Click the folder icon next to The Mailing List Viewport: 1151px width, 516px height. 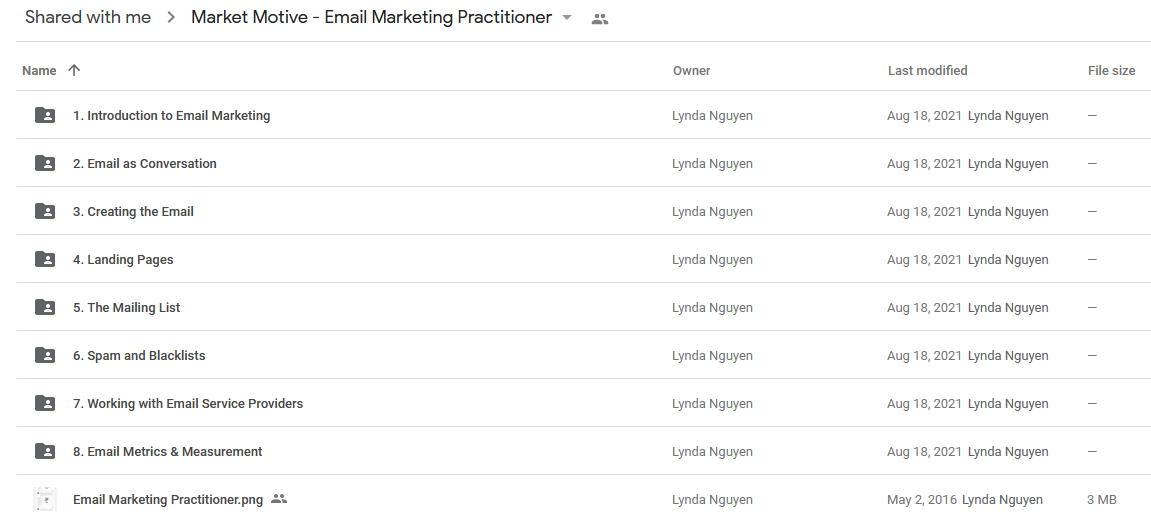click(45, 307)
